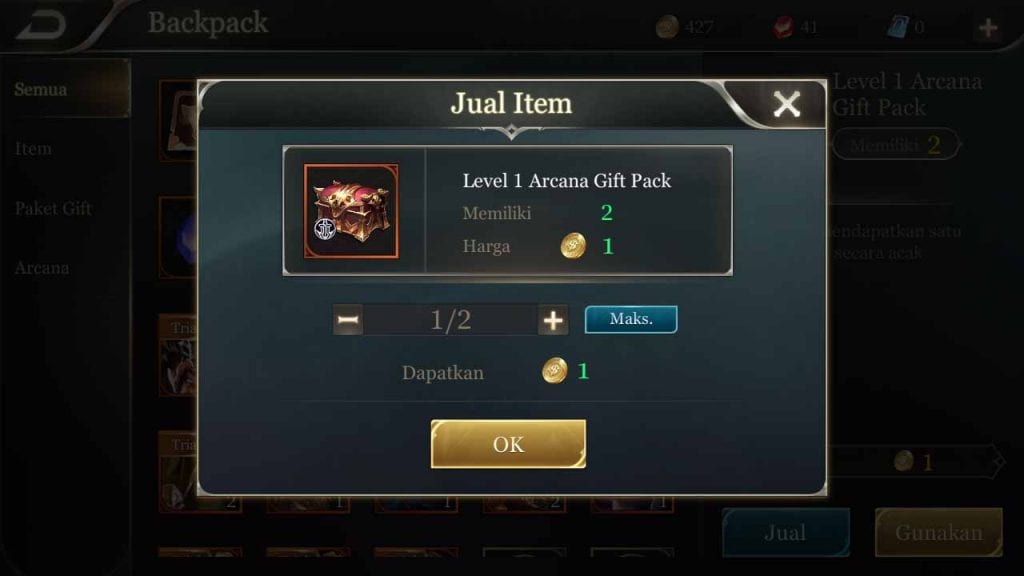The height and width of the screenshot is (576, 1024).
Task: Click the Jual button in backpack
Action: [786, 532]
